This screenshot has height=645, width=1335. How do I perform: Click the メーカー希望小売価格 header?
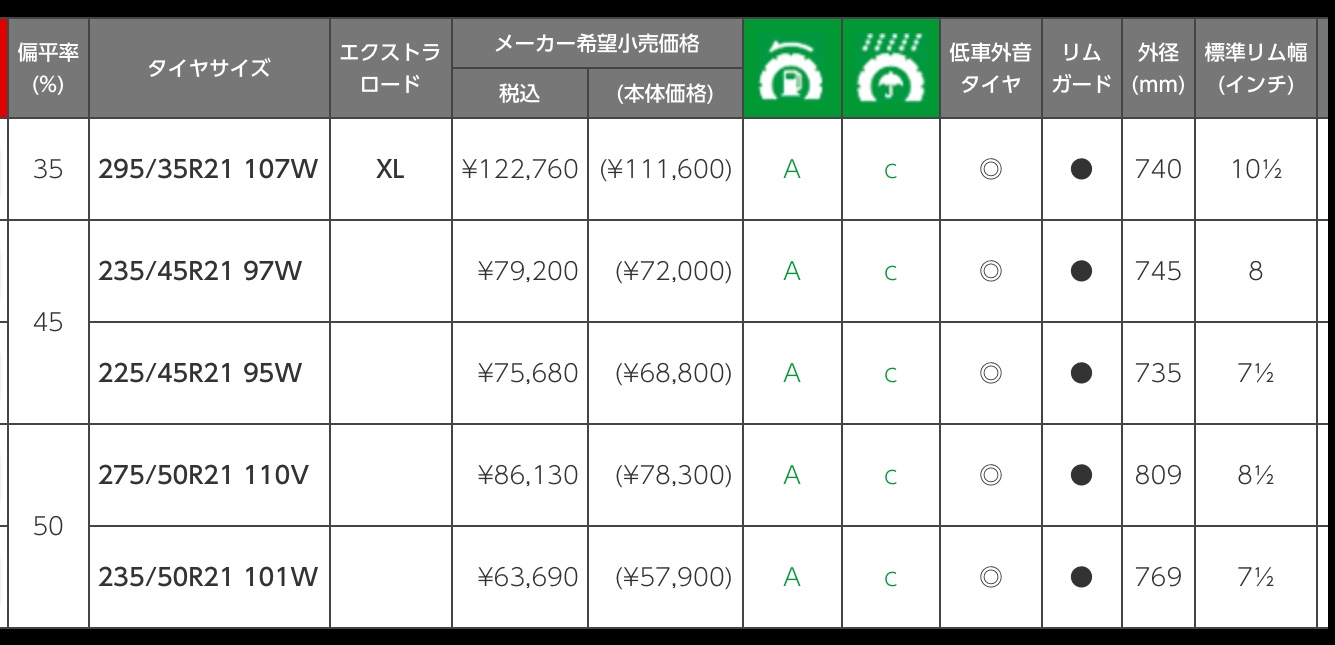(x=597, y=44)
